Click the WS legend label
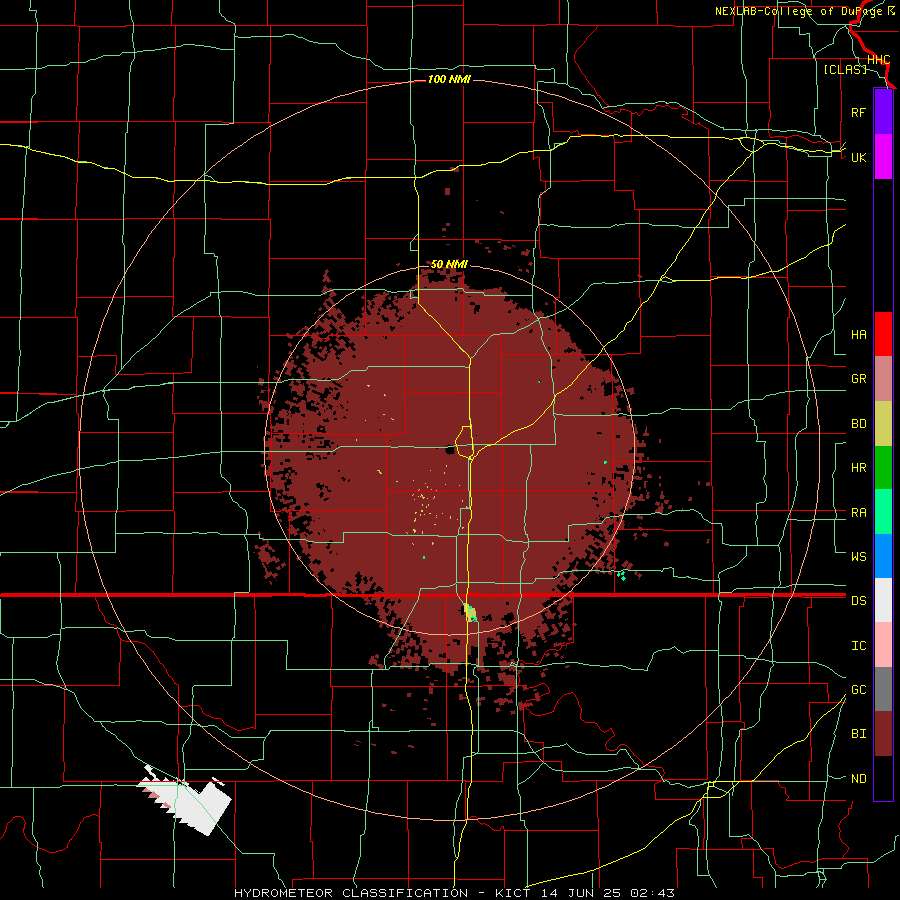The height and width of the screenshot is (900, 900). point(858,557)
